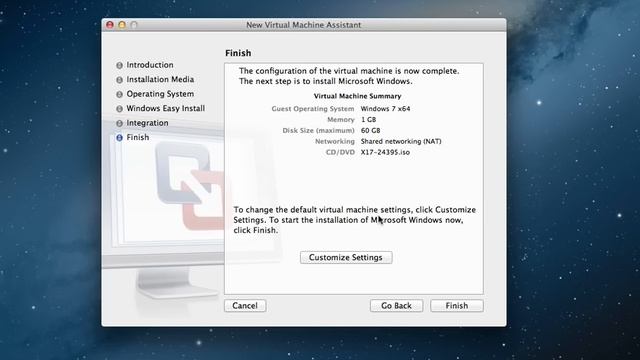
Task: Click the Finish button
Action: click(x=457, y=306)
